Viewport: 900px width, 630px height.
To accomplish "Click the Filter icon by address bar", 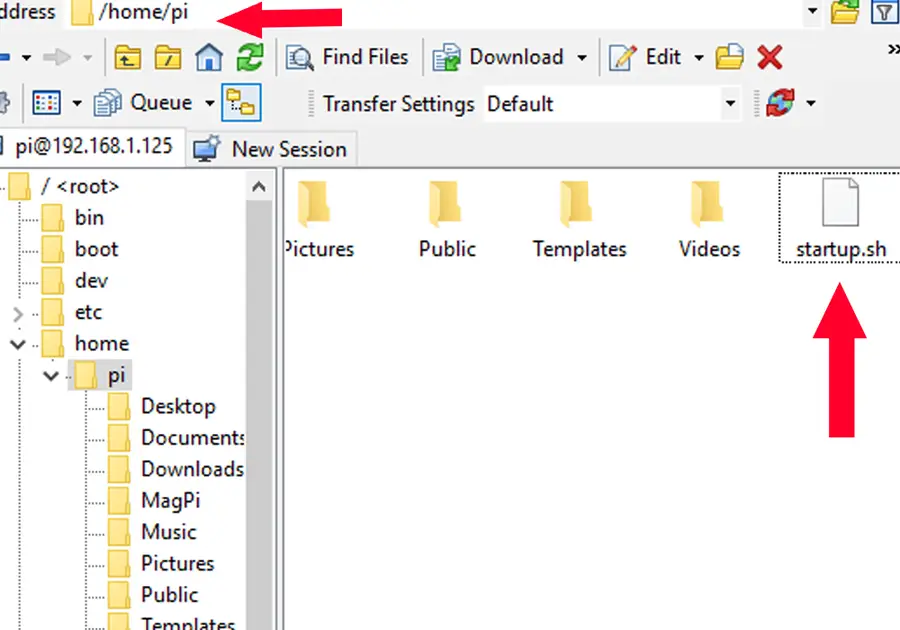I will click(x=884, y=13).
